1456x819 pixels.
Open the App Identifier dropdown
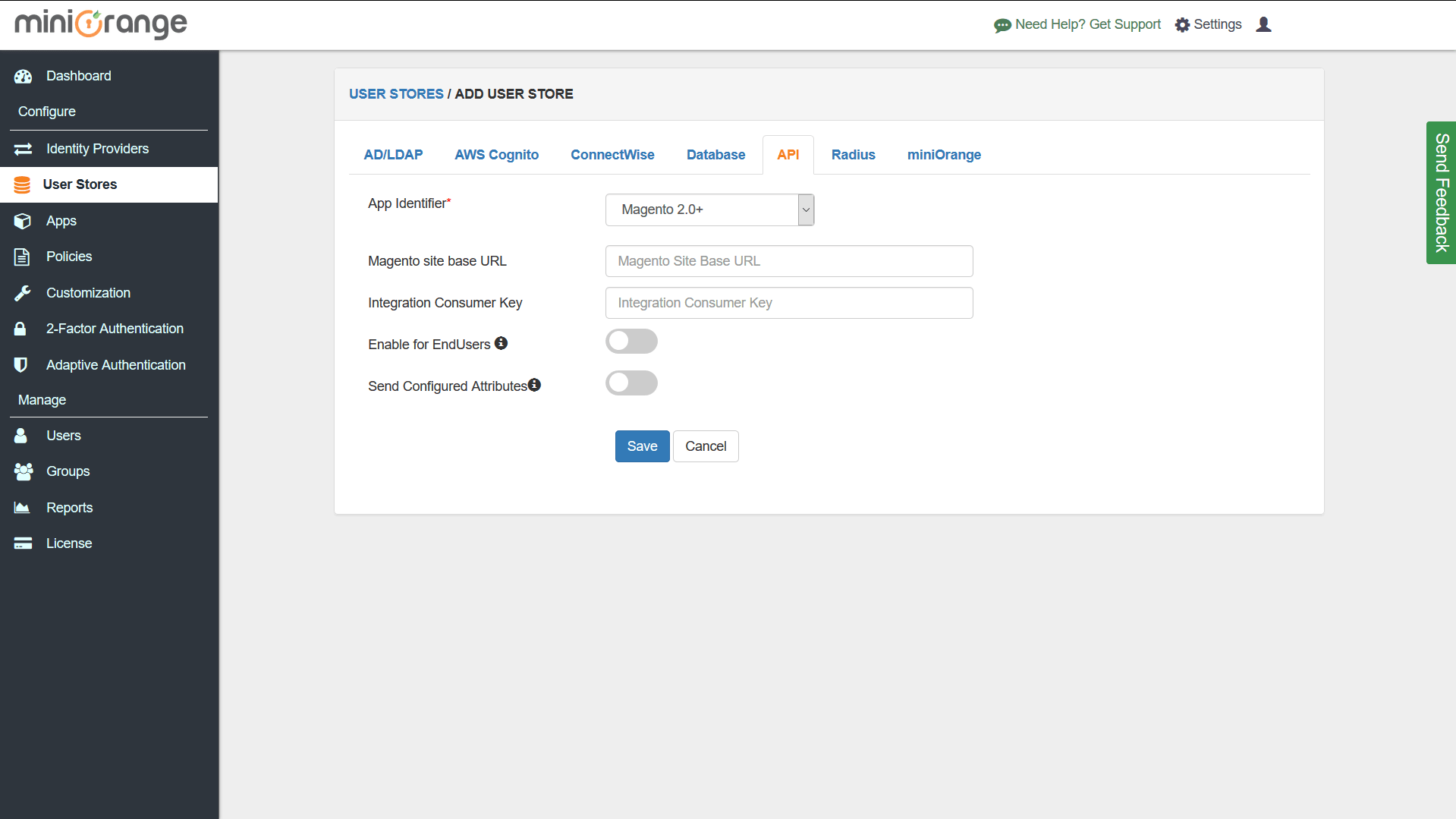(709, 209)
